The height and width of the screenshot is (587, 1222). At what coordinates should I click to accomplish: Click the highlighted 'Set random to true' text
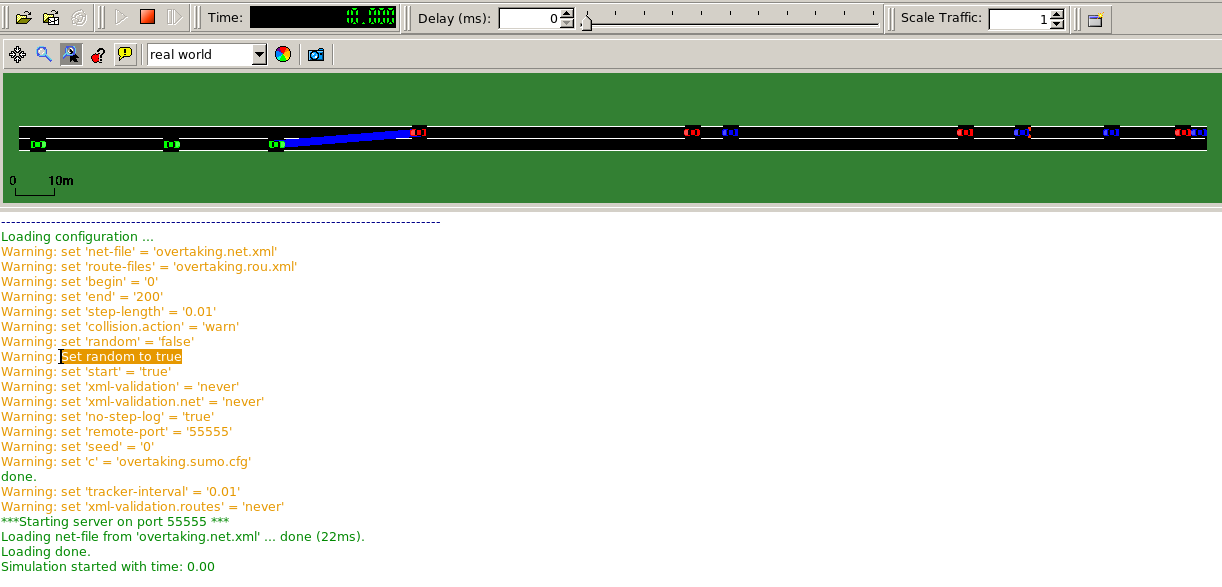coord(121,357)
